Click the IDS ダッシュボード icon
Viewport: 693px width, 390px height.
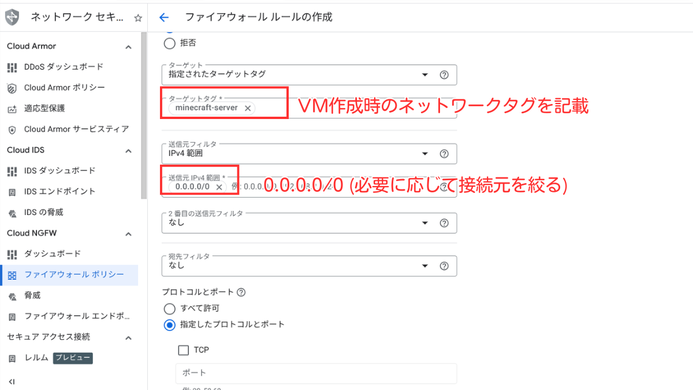[12, 171]
